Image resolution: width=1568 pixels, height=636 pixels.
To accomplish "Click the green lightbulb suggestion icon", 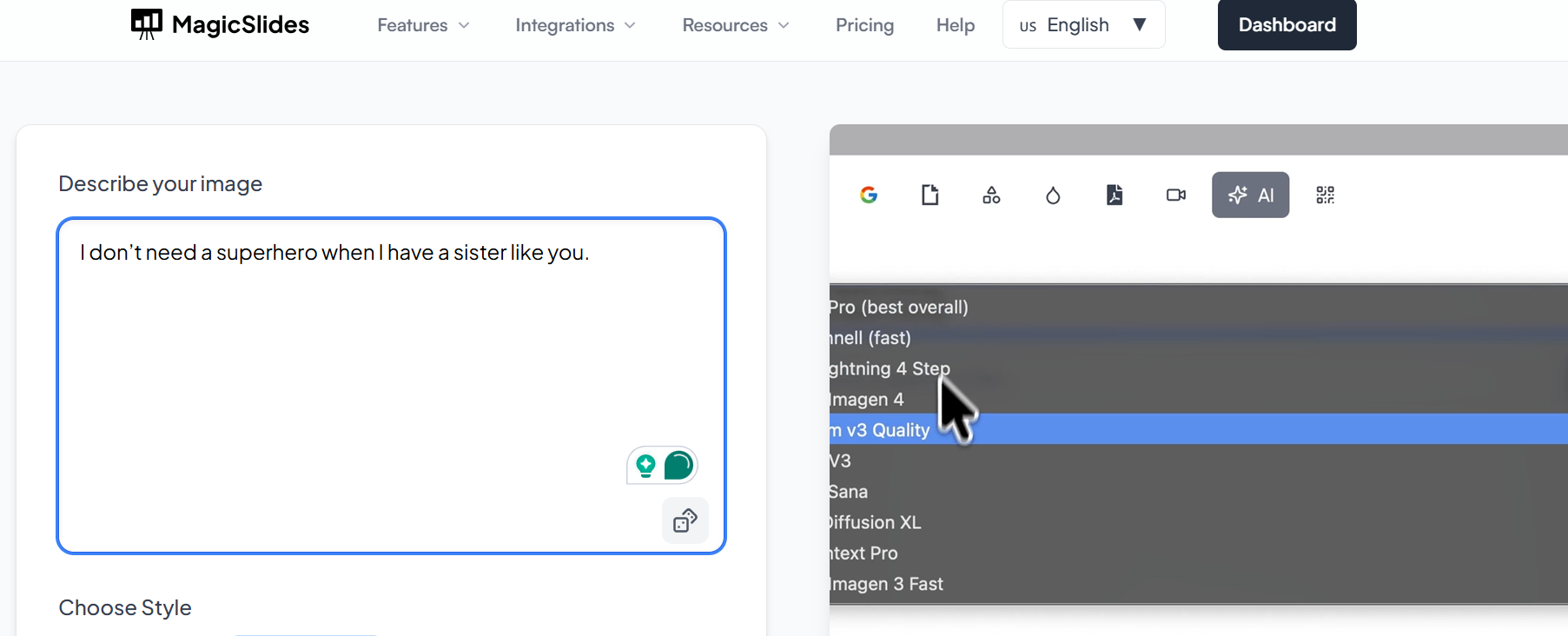I will coord(645,466).
